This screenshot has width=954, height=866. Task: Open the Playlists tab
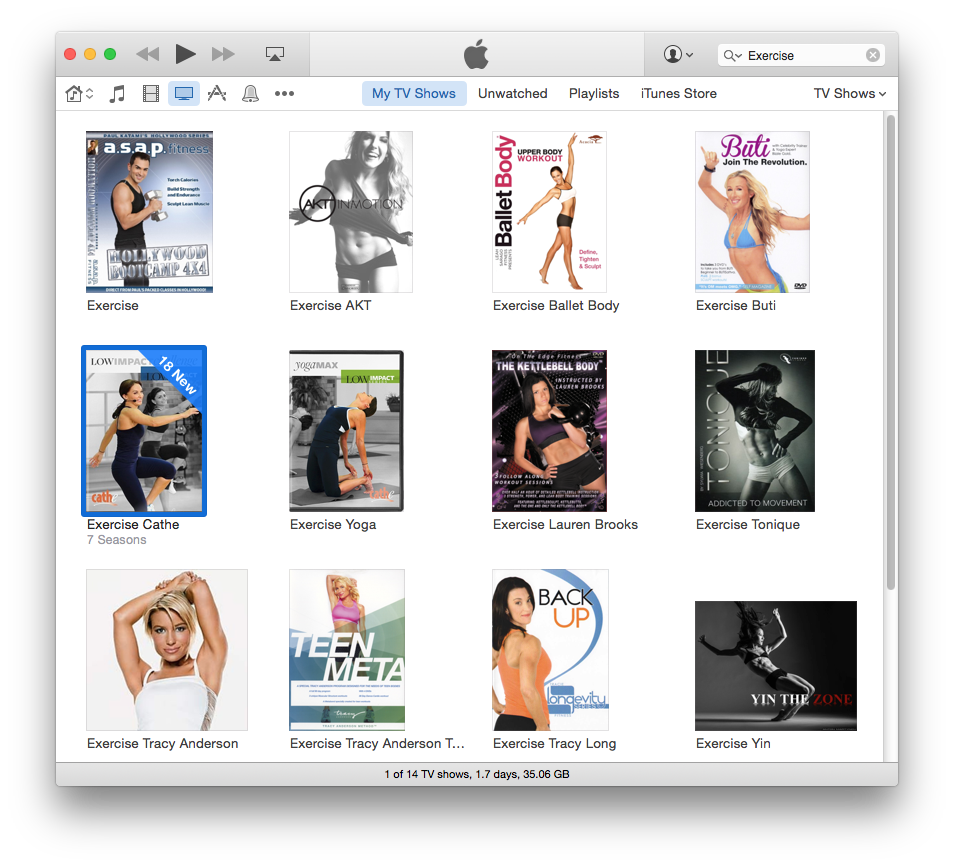tap(594, 94)
